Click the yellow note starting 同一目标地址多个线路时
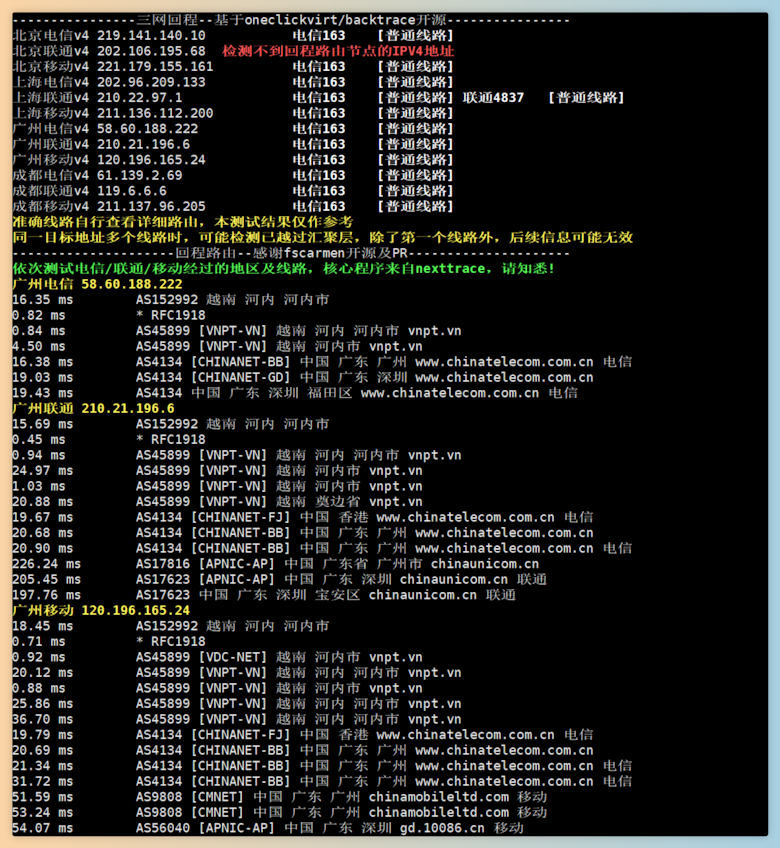 pos(322,237)
